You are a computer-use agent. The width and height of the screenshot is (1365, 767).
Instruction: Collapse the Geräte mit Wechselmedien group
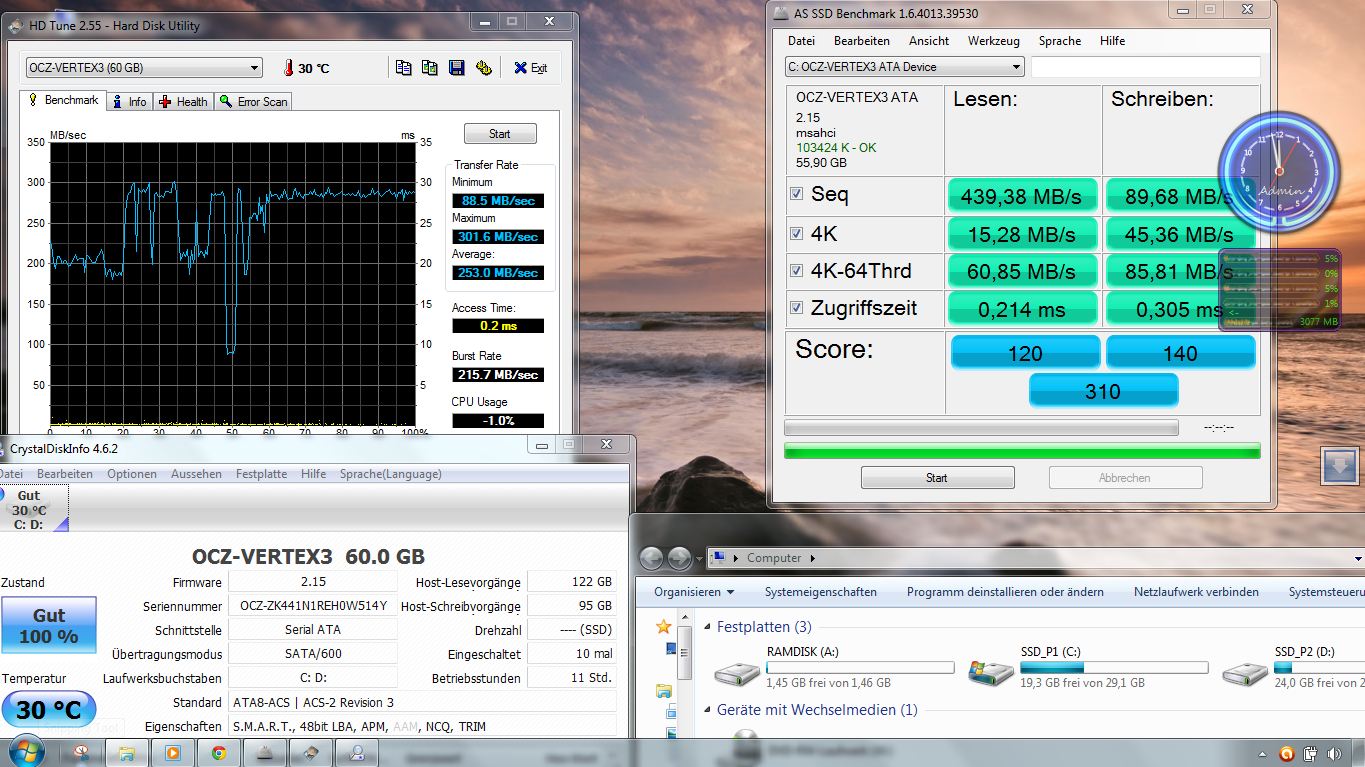click(x=706, y=710)
